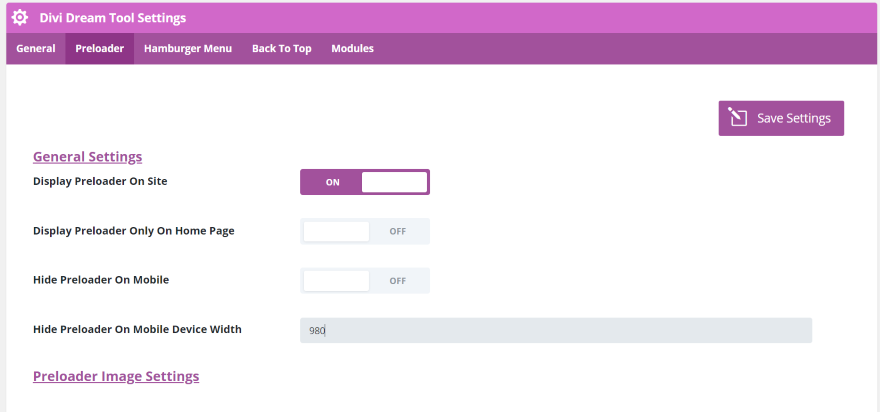Click the Save Settings button
Viewport: 880px width, 412px height.
tap(781, 118)
